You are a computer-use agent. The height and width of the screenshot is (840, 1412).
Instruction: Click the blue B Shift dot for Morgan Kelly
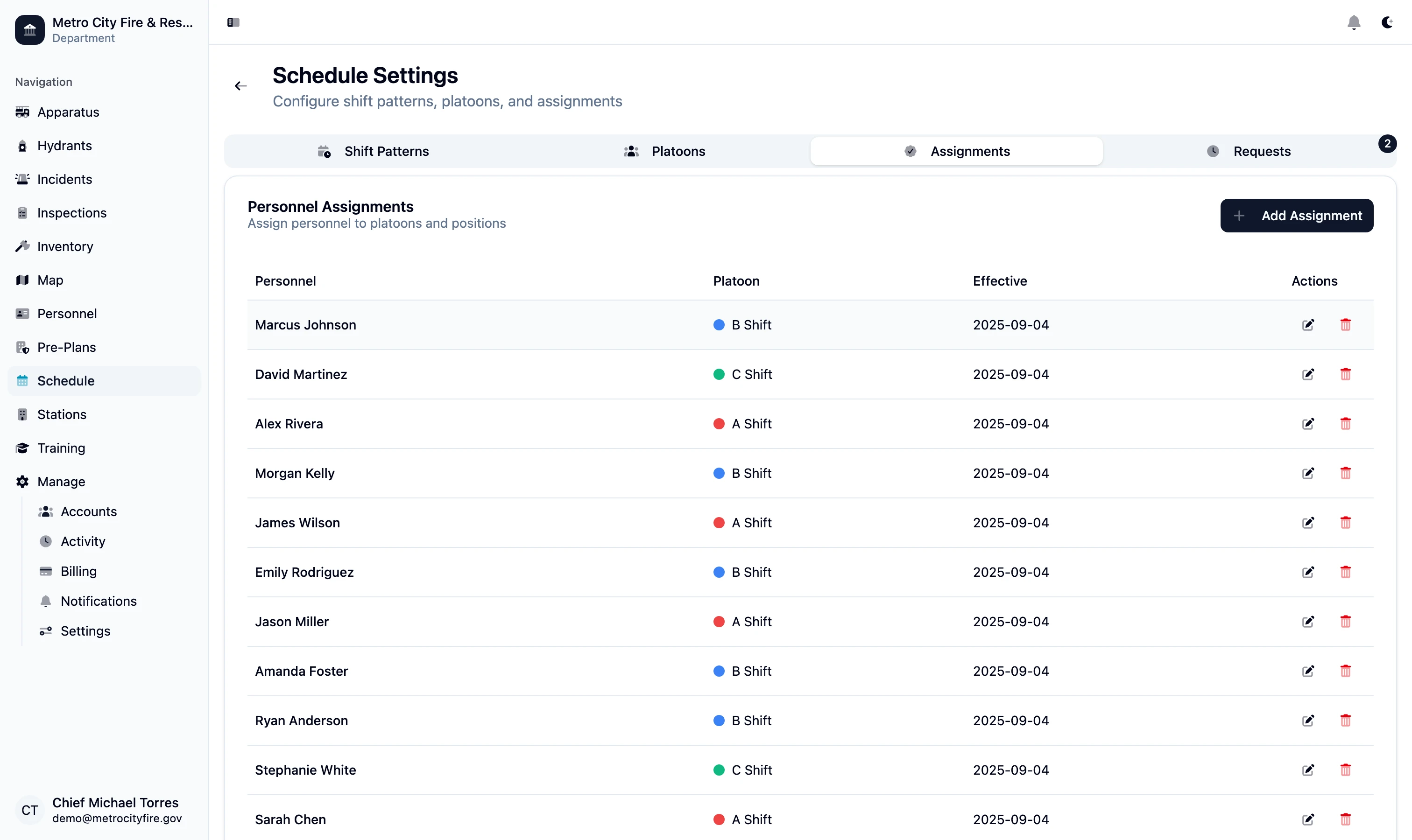click(x=719, y=473)
